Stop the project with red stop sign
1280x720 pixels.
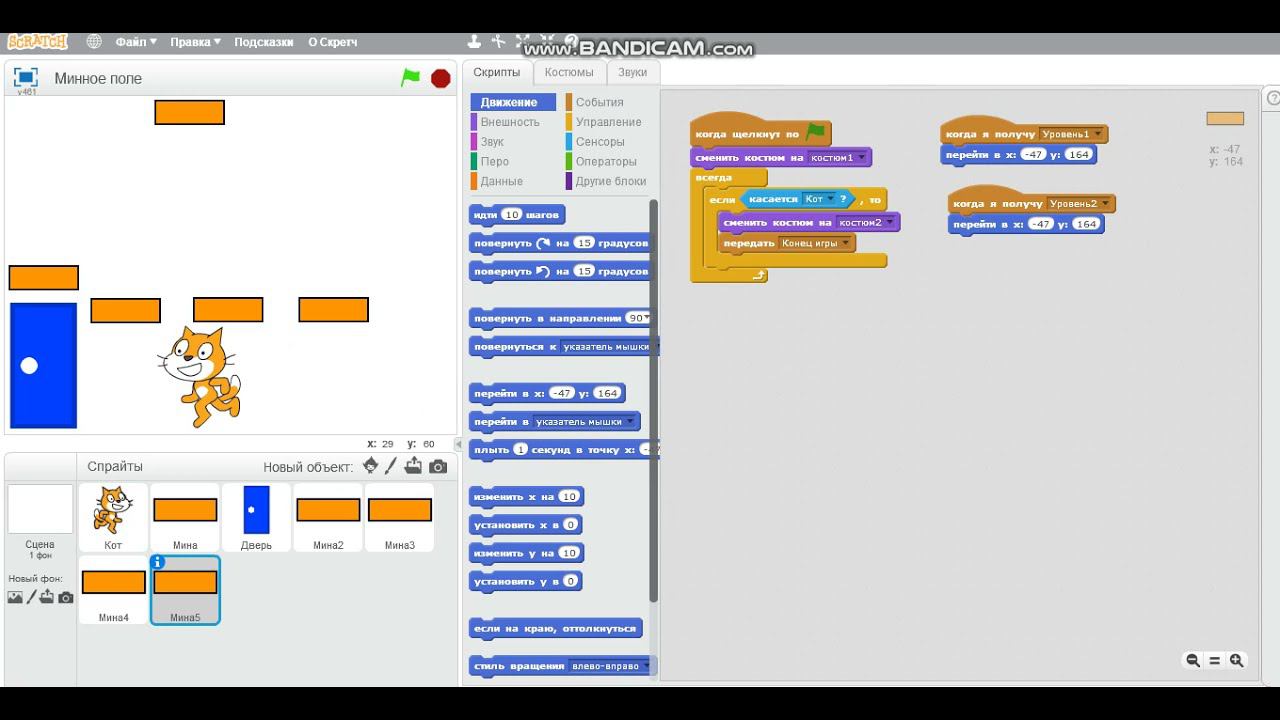point(441,78)
